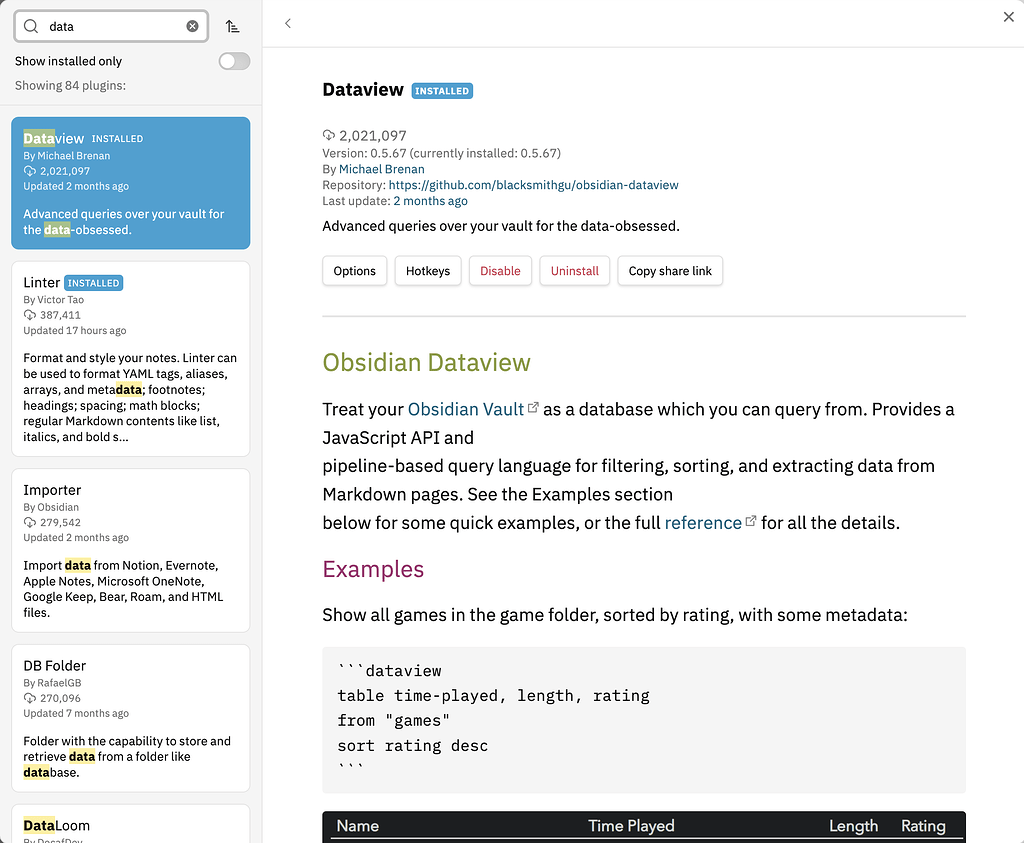This screenshot has width=1024, height=843.
Task: Clear the search field using the x icon
Action: [192, 26]
